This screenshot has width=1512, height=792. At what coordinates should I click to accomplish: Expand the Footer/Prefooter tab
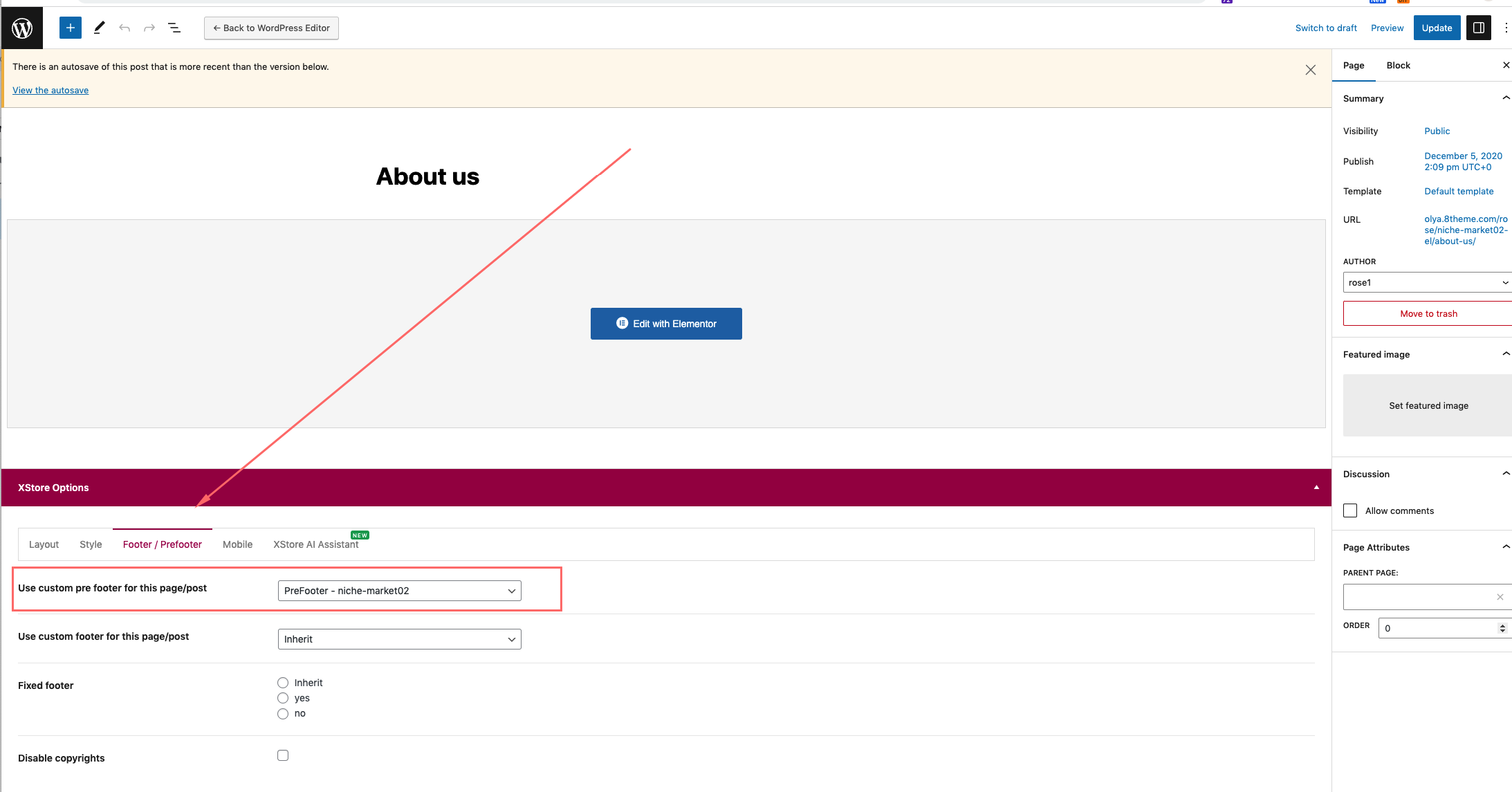point(162,543)
